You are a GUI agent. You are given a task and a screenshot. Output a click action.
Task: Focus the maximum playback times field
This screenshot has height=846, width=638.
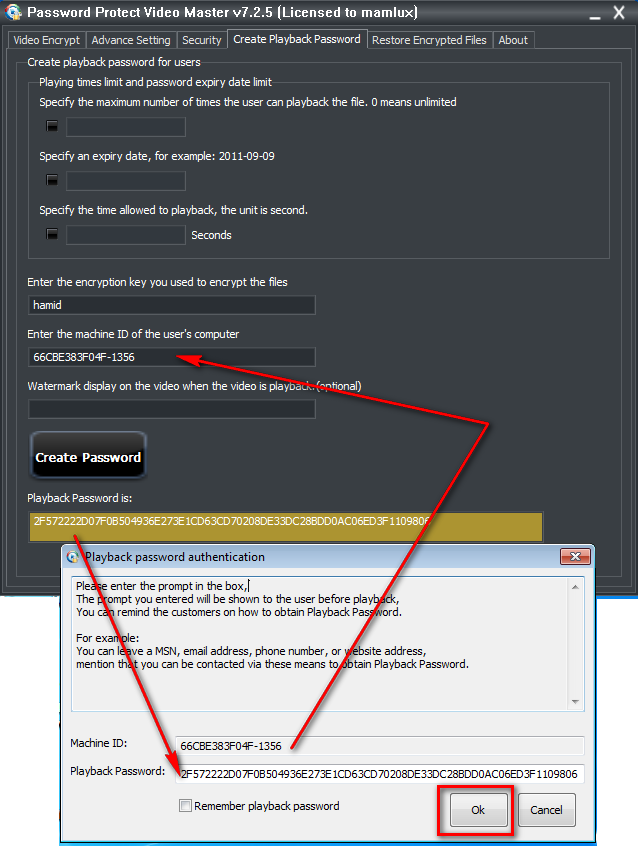click(x=126, y=127)
